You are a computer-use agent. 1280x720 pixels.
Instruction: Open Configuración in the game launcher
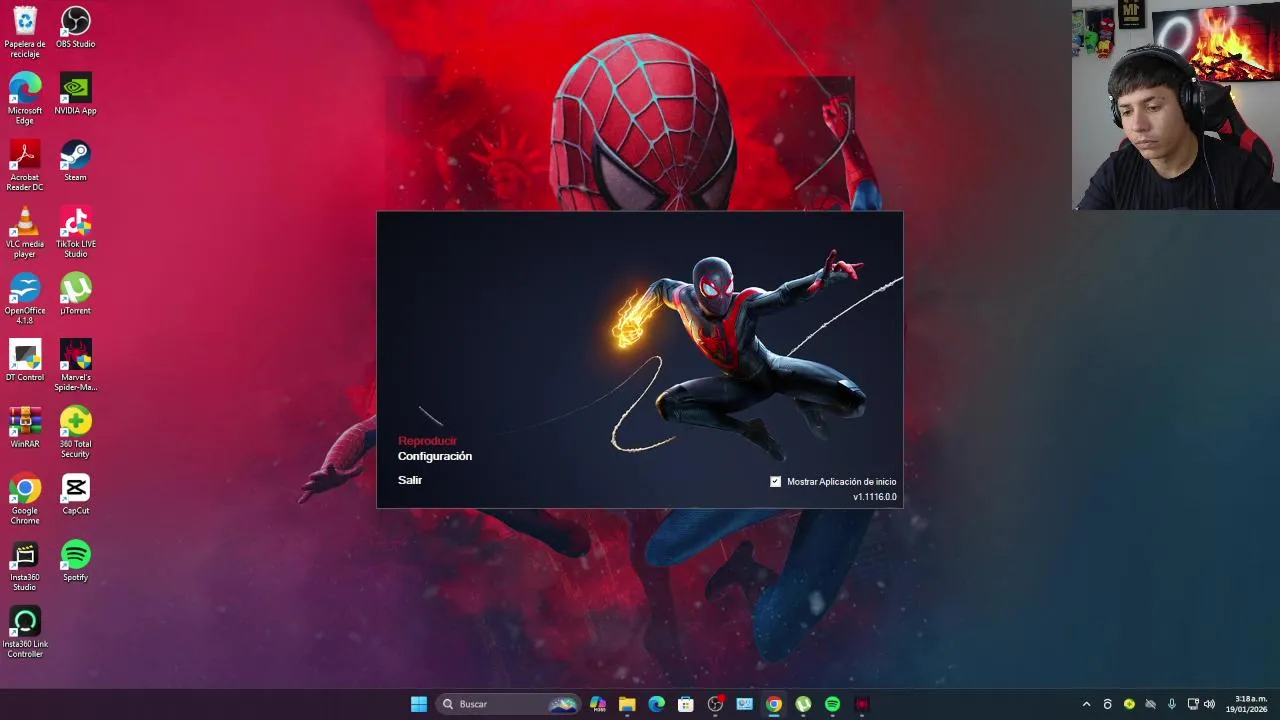435,456
